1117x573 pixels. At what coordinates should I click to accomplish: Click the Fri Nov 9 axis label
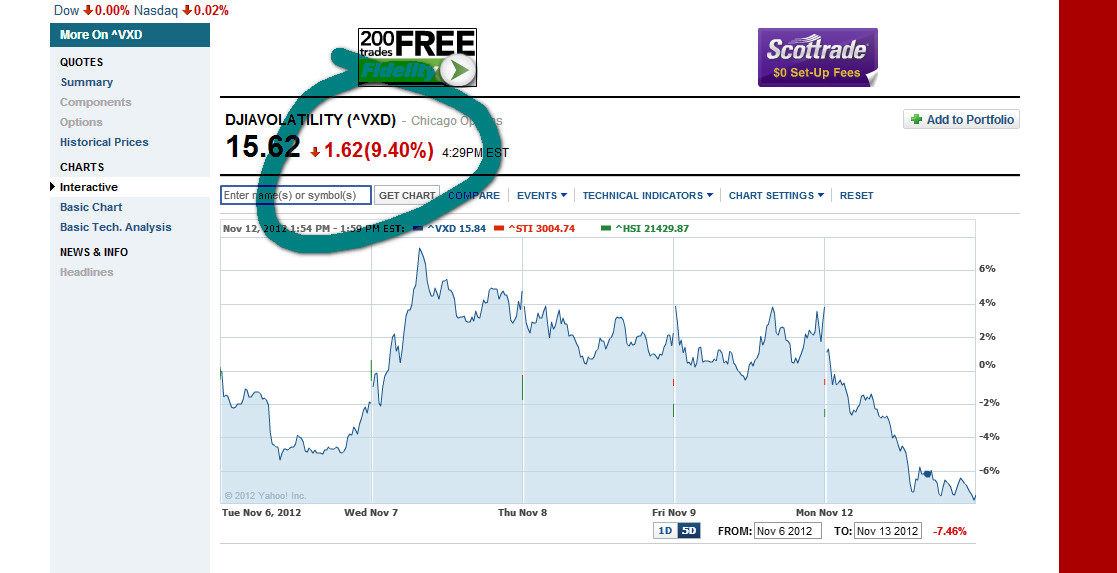coord(674,512)
